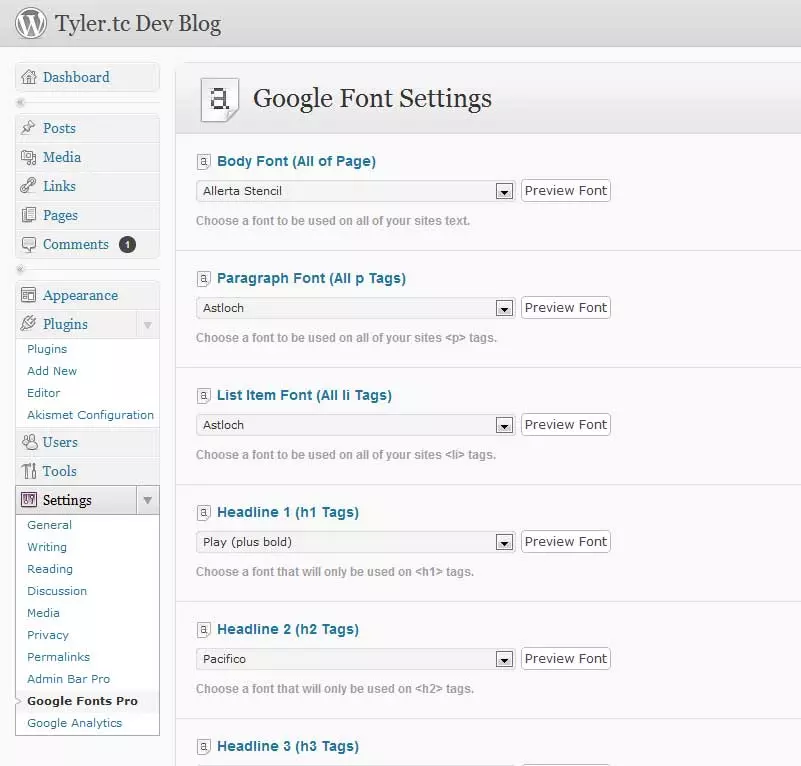Image resolution: width=801 pixels, height=766 pixels.
Task: Click the Dashboard house icon
Action: coord(29,77)
